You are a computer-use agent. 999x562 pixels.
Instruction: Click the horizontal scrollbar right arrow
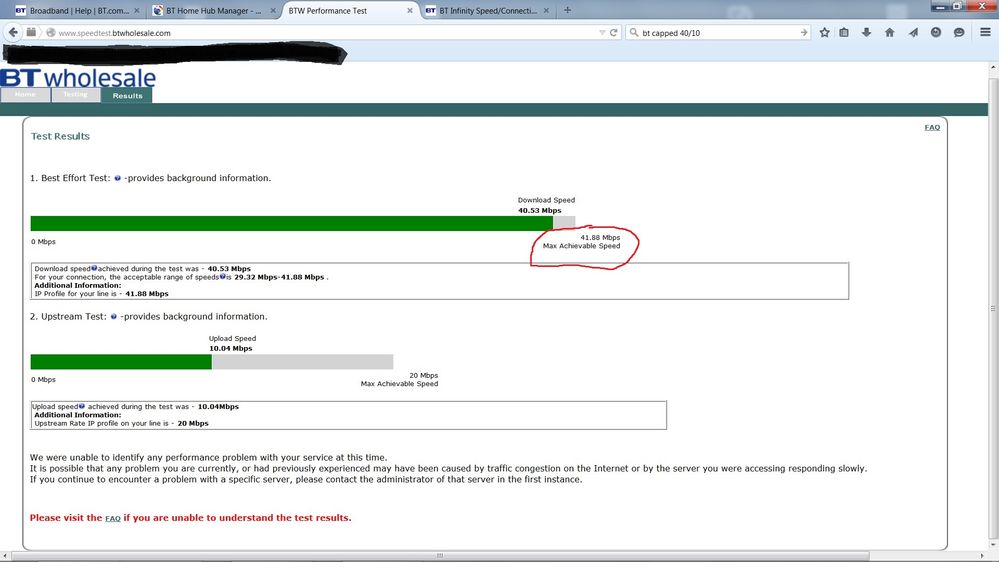(982, 556)
